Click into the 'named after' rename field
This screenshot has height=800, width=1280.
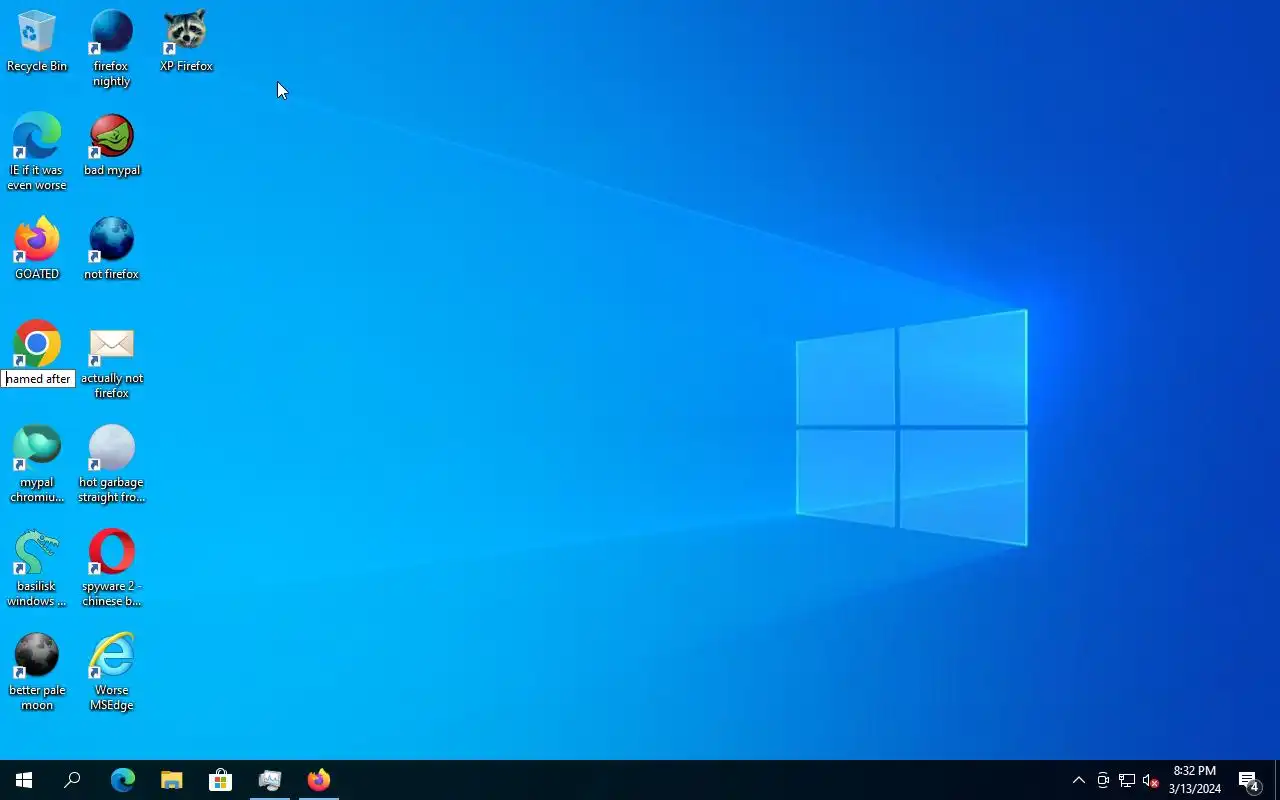click(38, 379)
